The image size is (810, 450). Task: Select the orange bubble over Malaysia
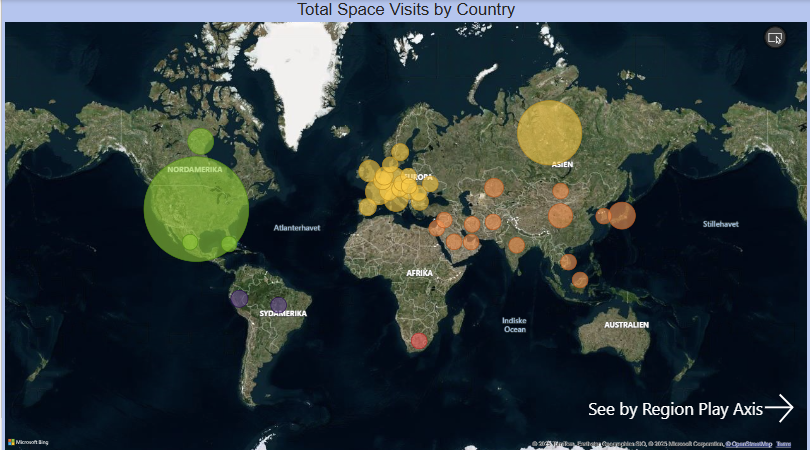coord(580,280)
